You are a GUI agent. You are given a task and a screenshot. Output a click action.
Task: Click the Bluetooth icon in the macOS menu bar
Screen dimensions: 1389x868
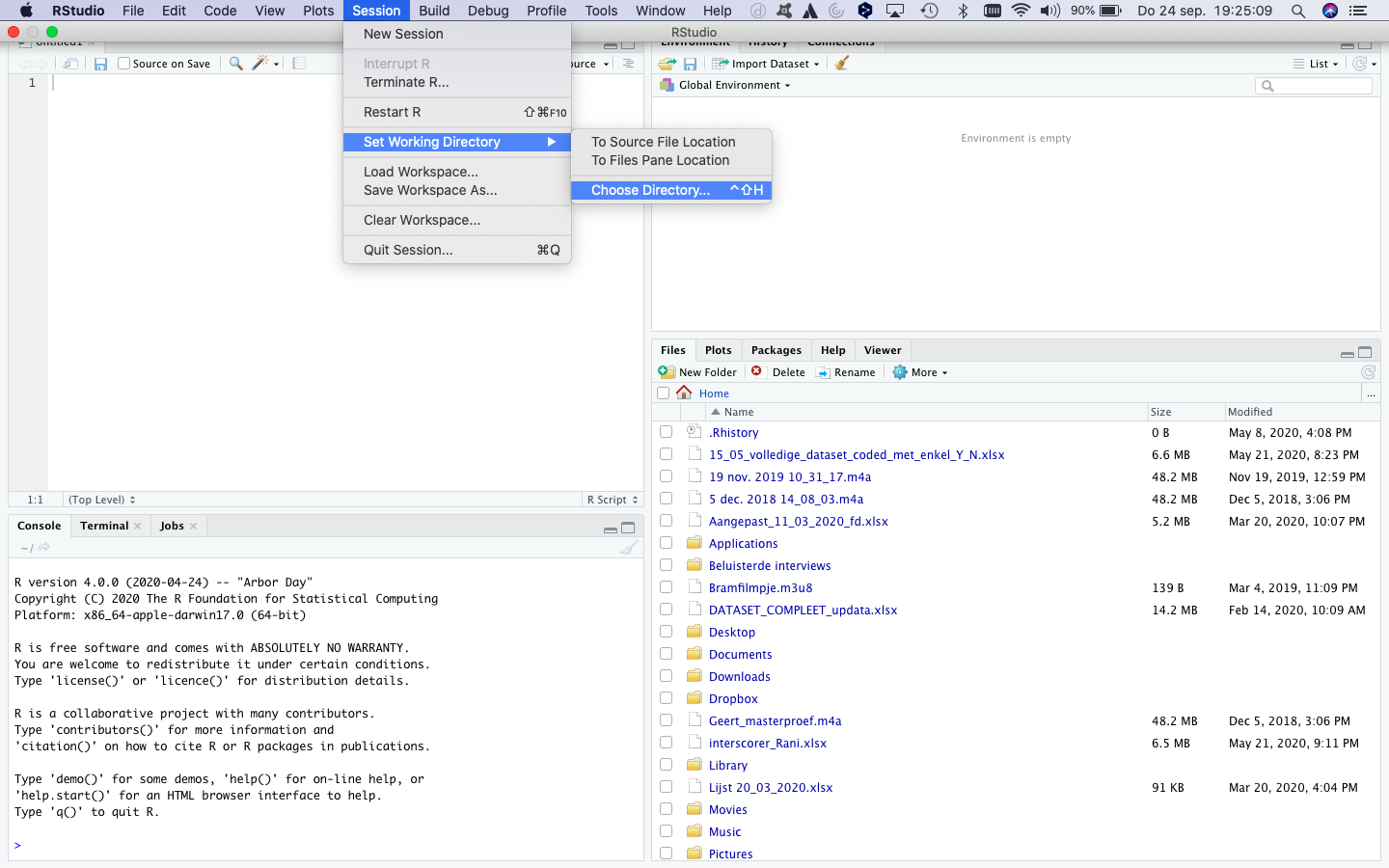pos(963,11)
